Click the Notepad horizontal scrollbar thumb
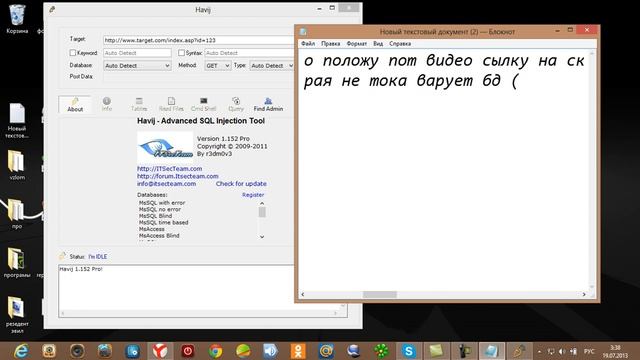This screenshot has height=360, width=640. [380, 295]
